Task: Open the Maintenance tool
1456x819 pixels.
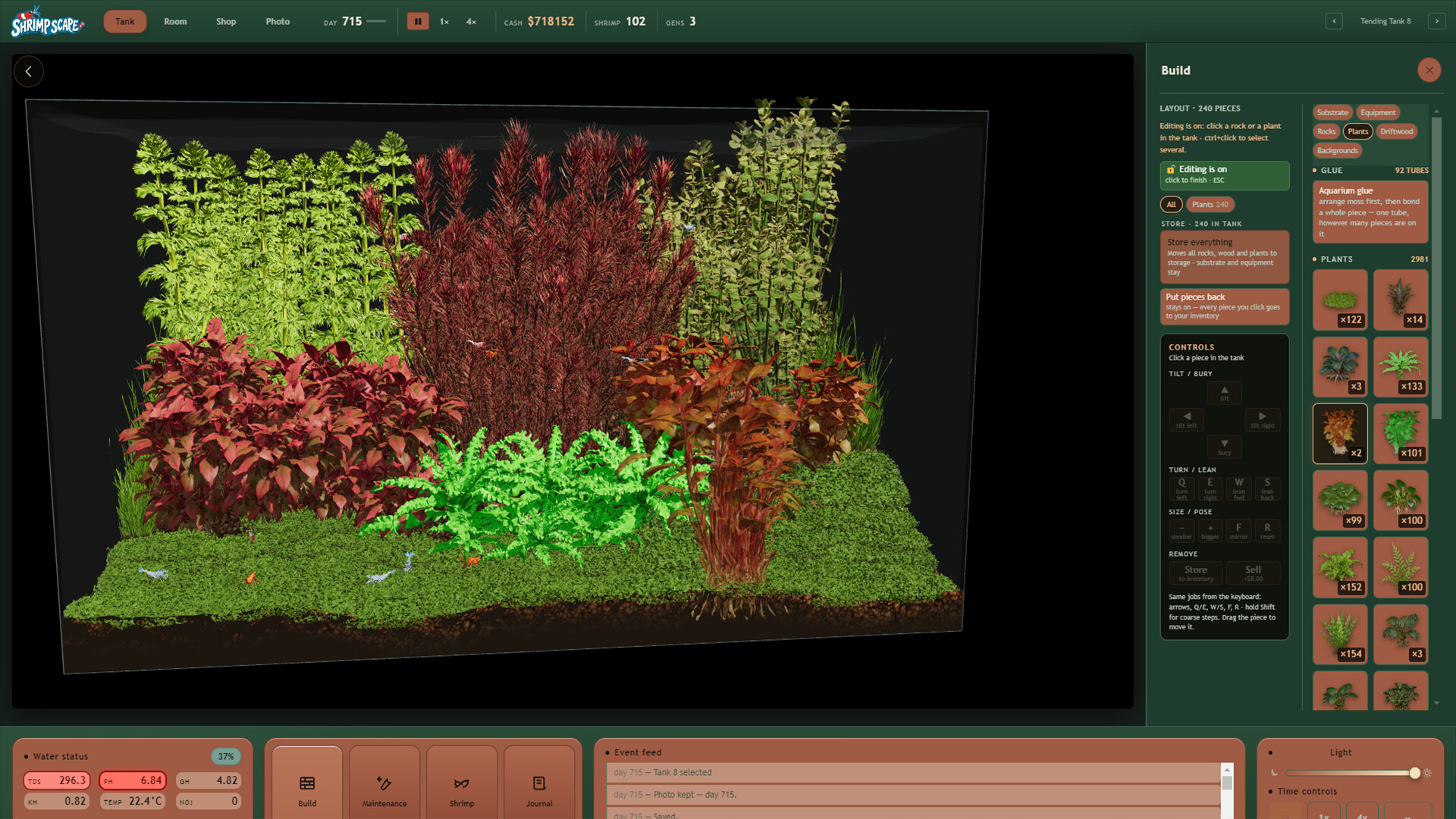Action: 384,783
